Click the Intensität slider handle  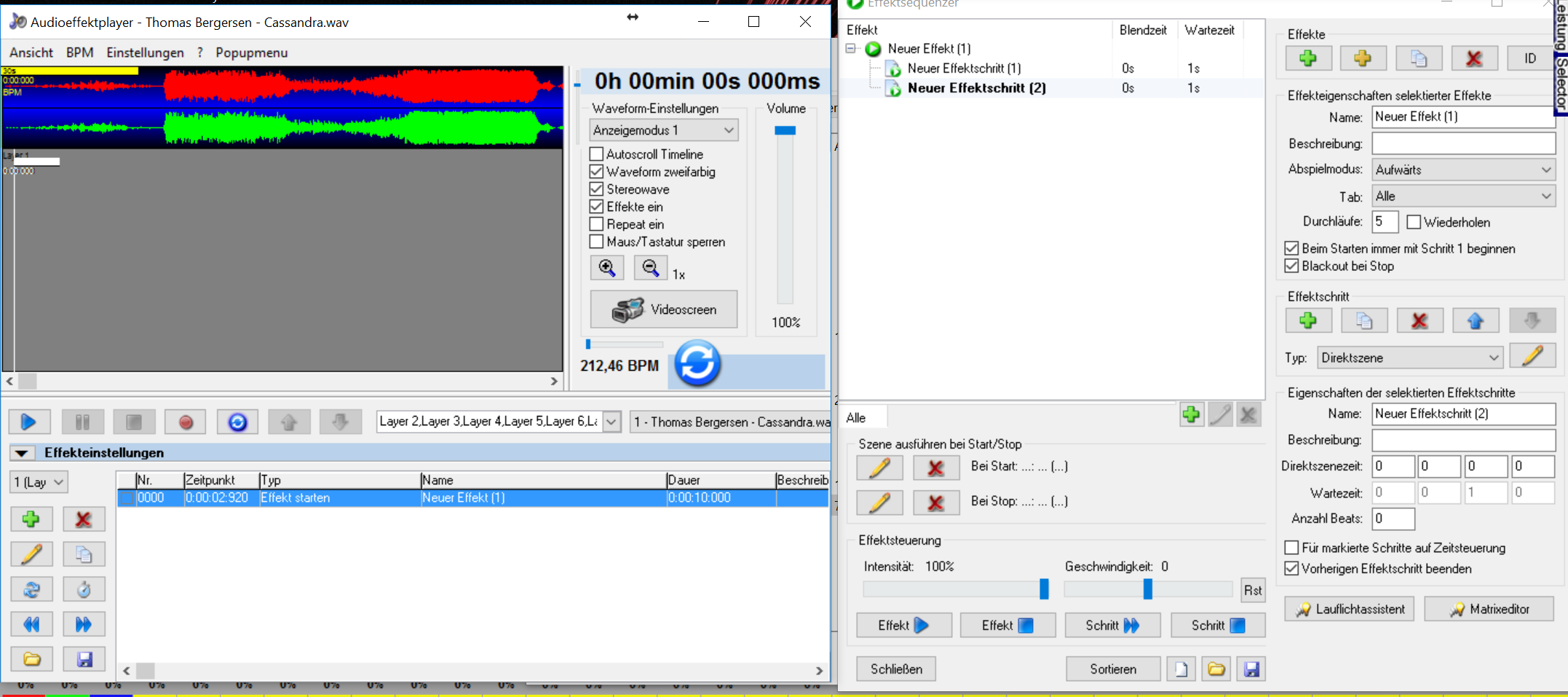1044,588
